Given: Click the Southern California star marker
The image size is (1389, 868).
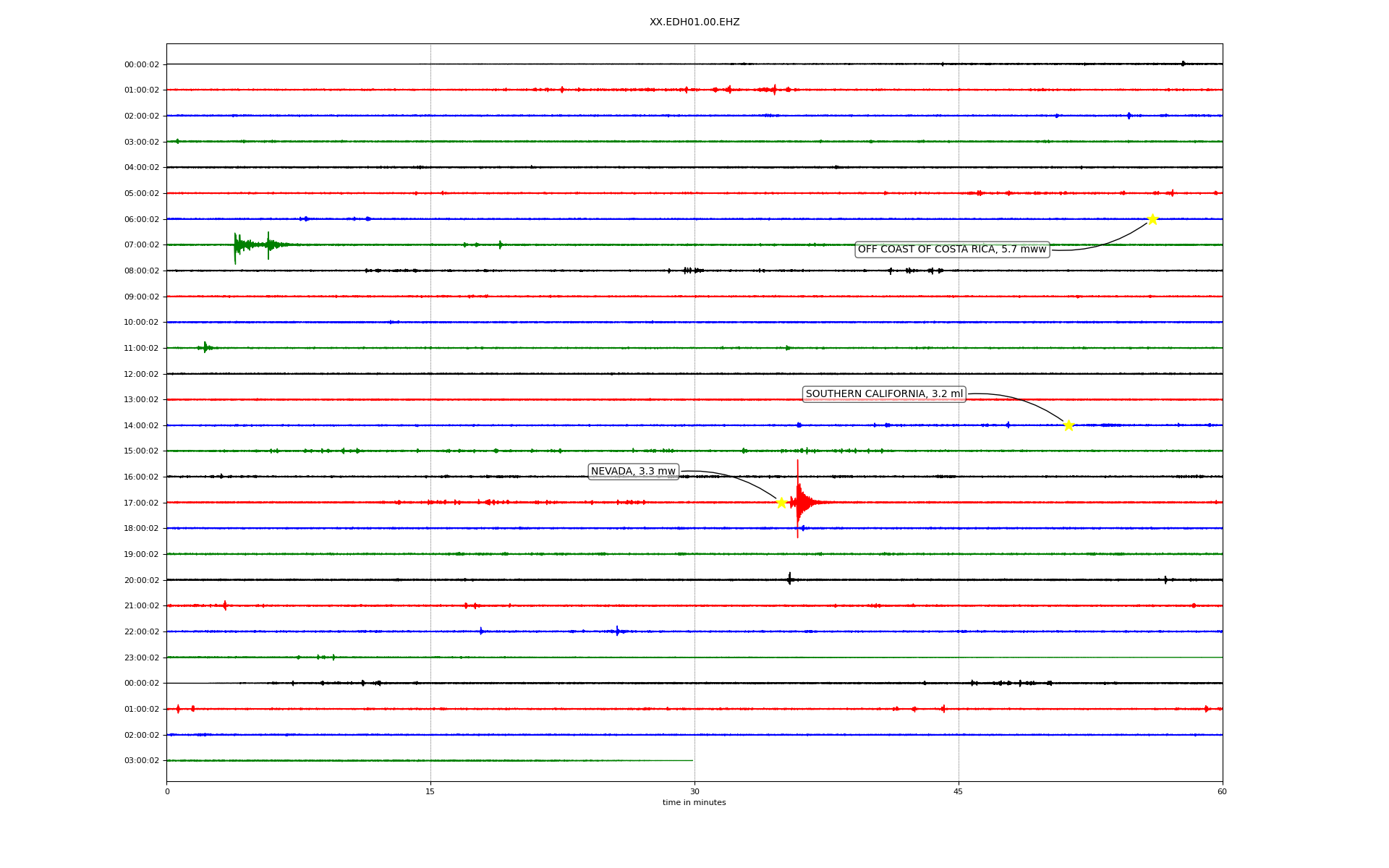Looking at the screenshot, I should pyautogui.click(x=1069, y=425).
